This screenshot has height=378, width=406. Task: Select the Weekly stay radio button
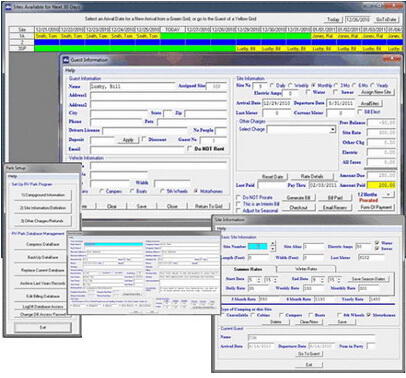[x=290, y=85]
